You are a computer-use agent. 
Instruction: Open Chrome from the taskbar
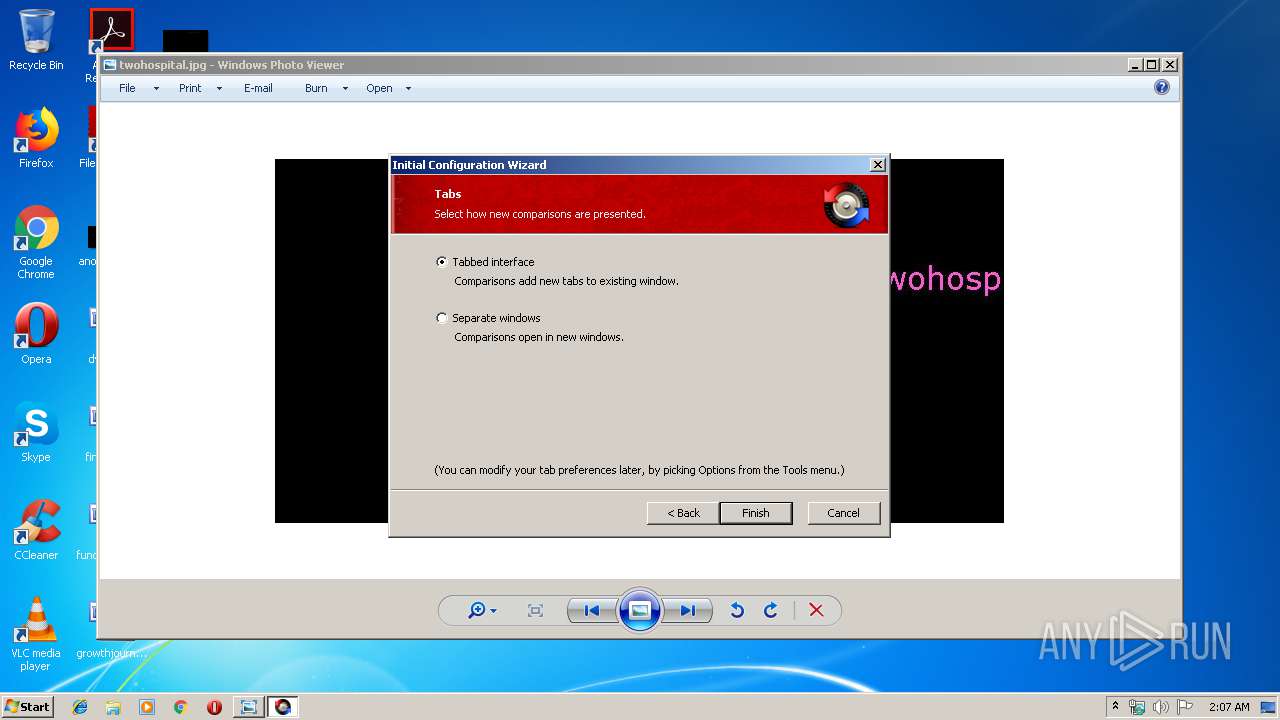180,707
